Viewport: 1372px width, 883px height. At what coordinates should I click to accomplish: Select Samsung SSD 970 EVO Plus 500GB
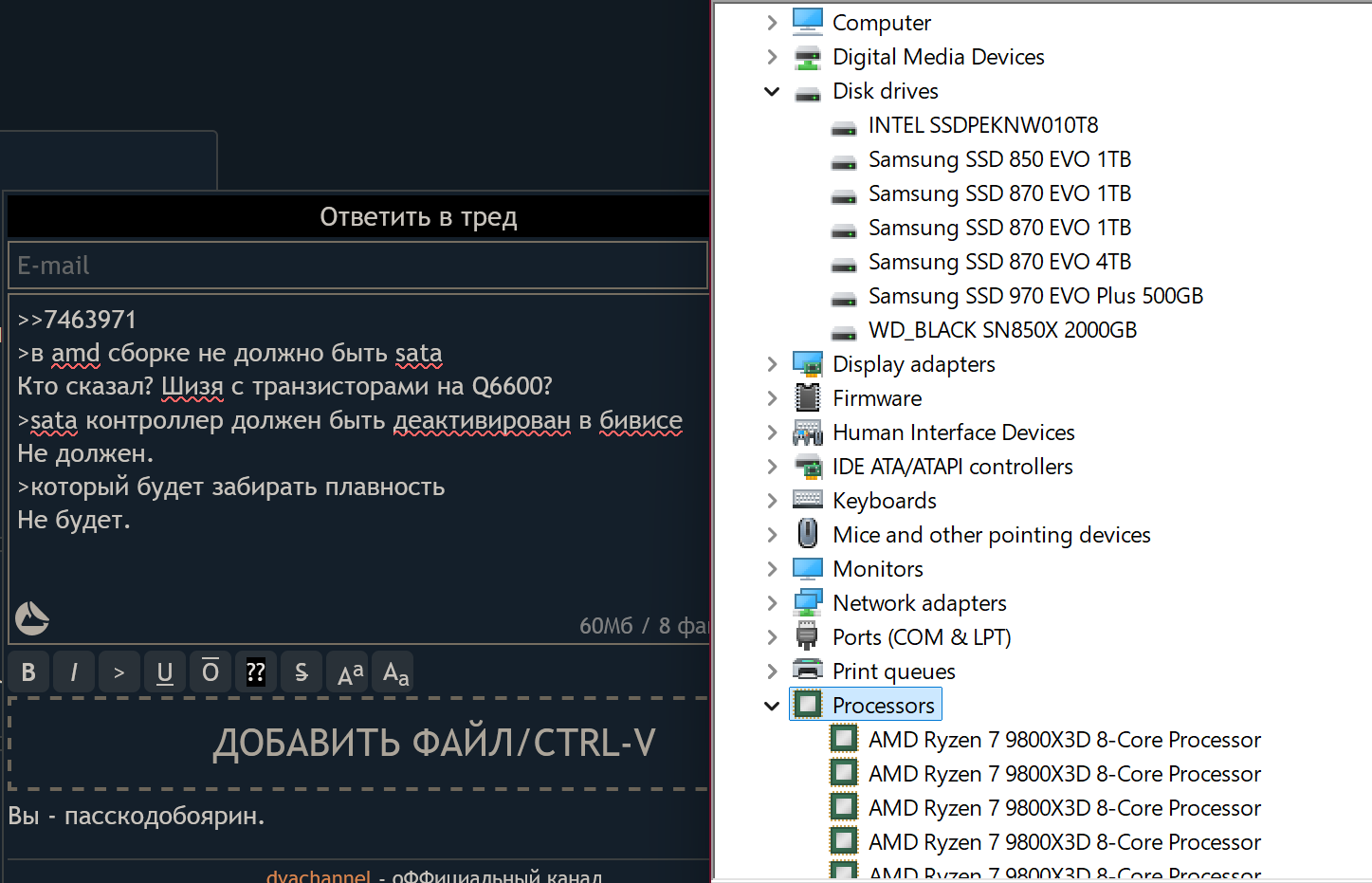click(x=1035, y=296)
